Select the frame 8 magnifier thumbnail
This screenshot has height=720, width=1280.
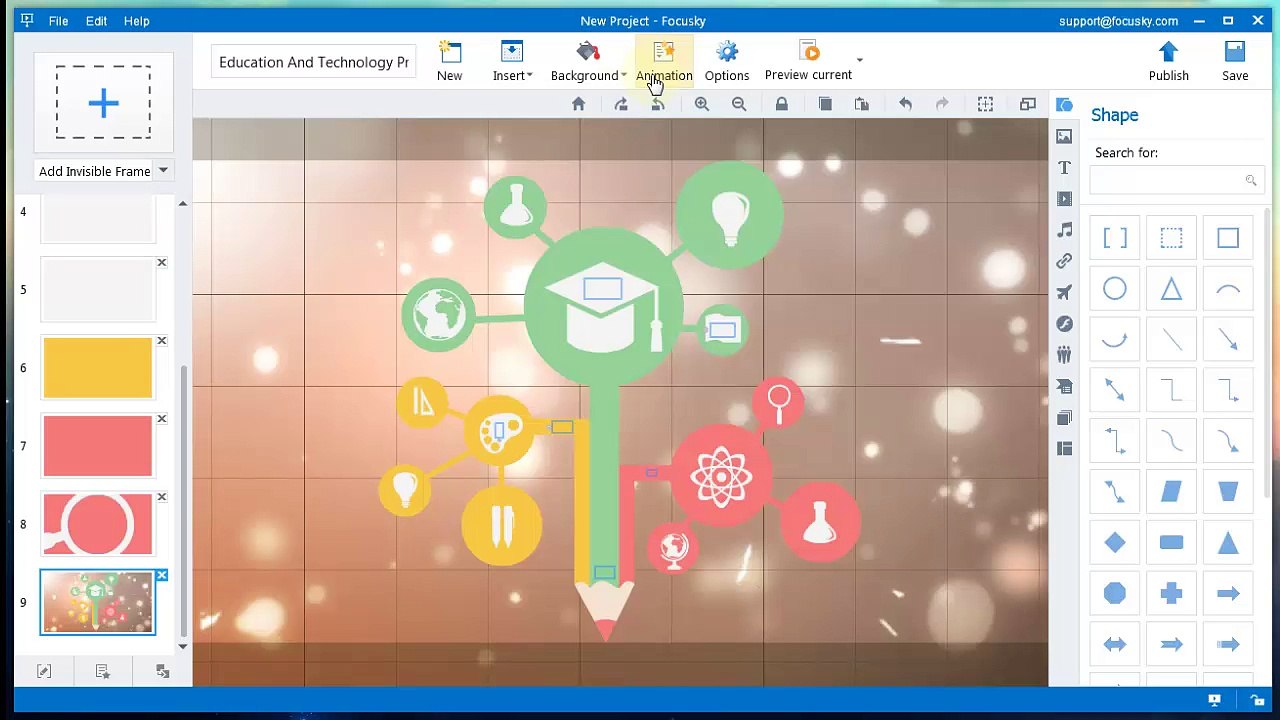coord(98,524)
